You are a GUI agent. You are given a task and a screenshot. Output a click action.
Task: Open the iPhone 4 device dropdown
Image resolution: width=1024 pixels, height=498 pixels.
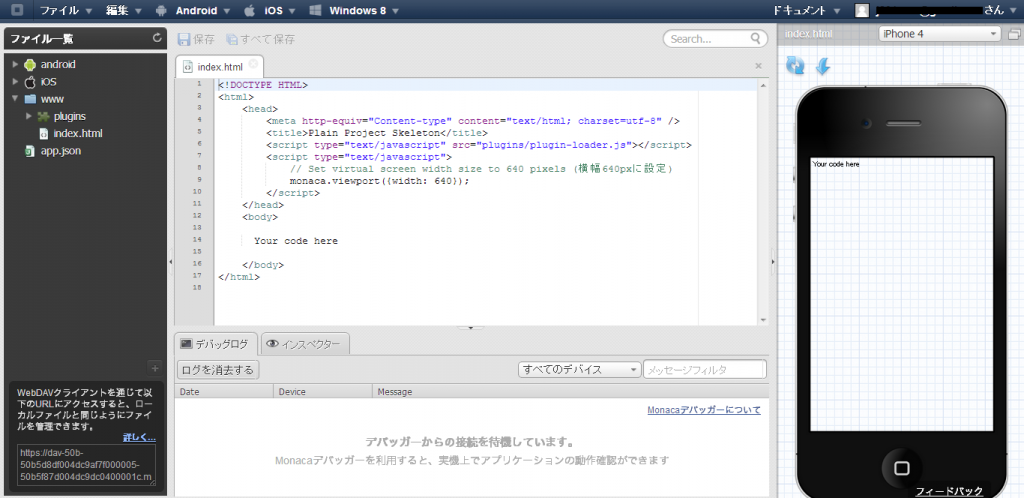(x=939, y=34)
